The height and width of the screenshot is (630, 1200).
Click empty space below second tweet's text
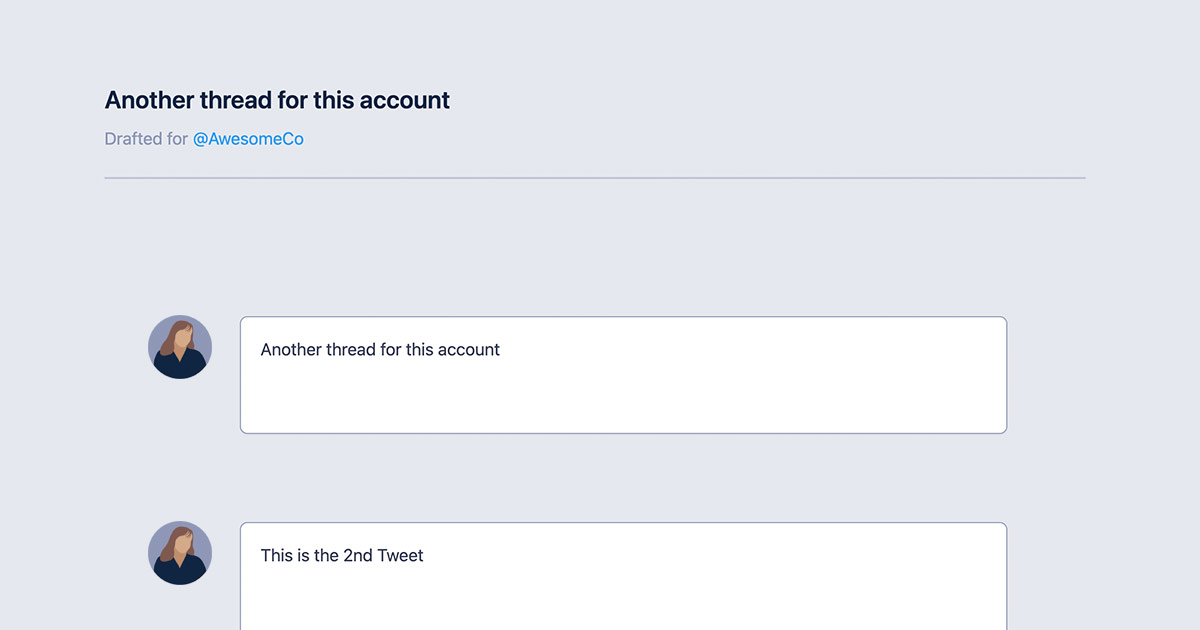(623, 600)
